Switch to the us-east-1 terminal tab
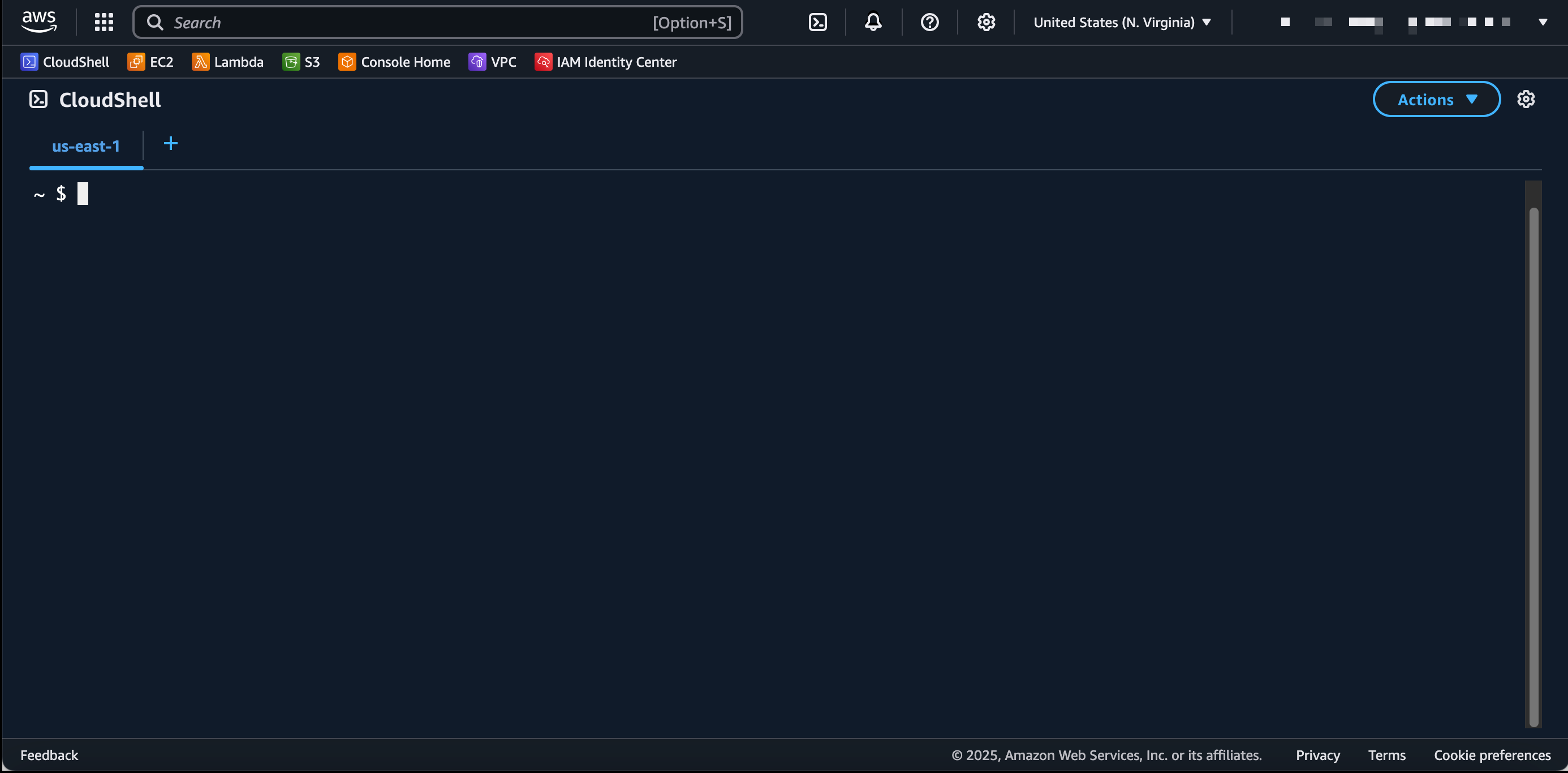This screenshot has width=1568, height=773. 86,146
